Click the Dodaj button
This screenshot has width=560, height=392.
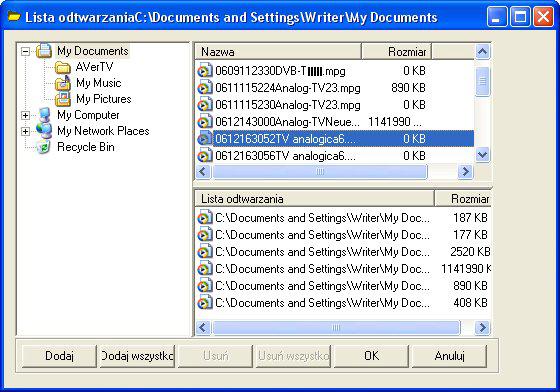pos(59,356)
